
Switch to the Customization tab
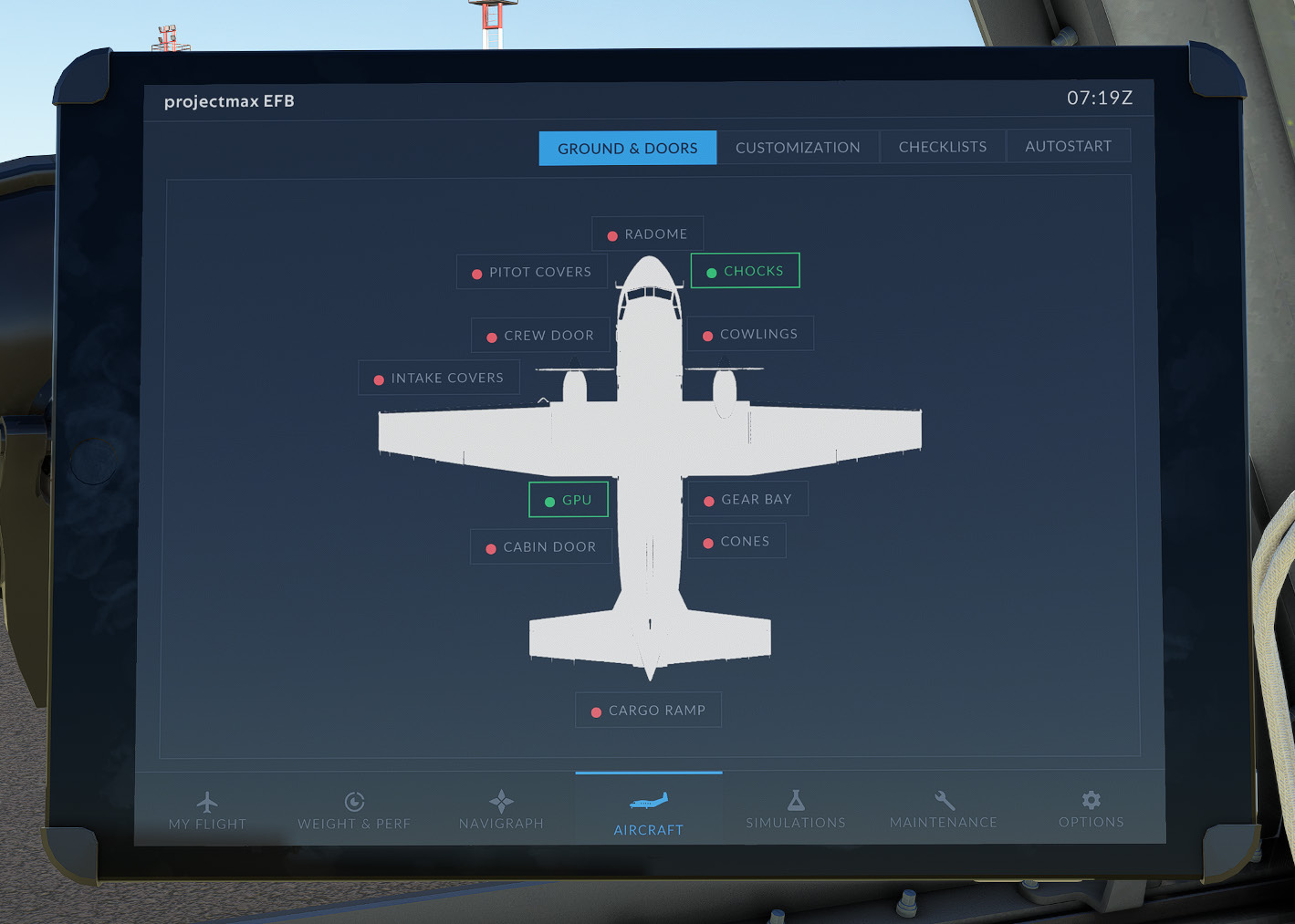click(x=798, y=147)
